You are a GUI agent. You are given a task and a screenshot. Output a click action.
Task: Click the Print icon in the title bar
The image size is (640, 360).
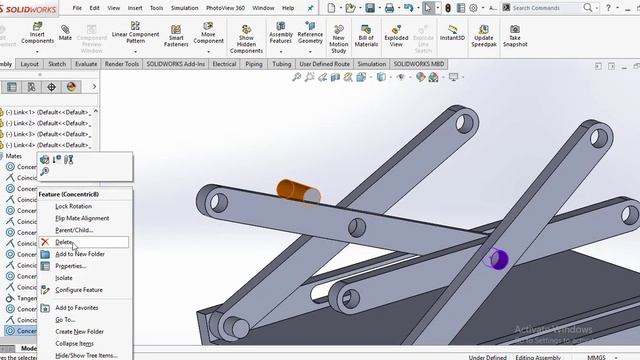click(389, 8)
